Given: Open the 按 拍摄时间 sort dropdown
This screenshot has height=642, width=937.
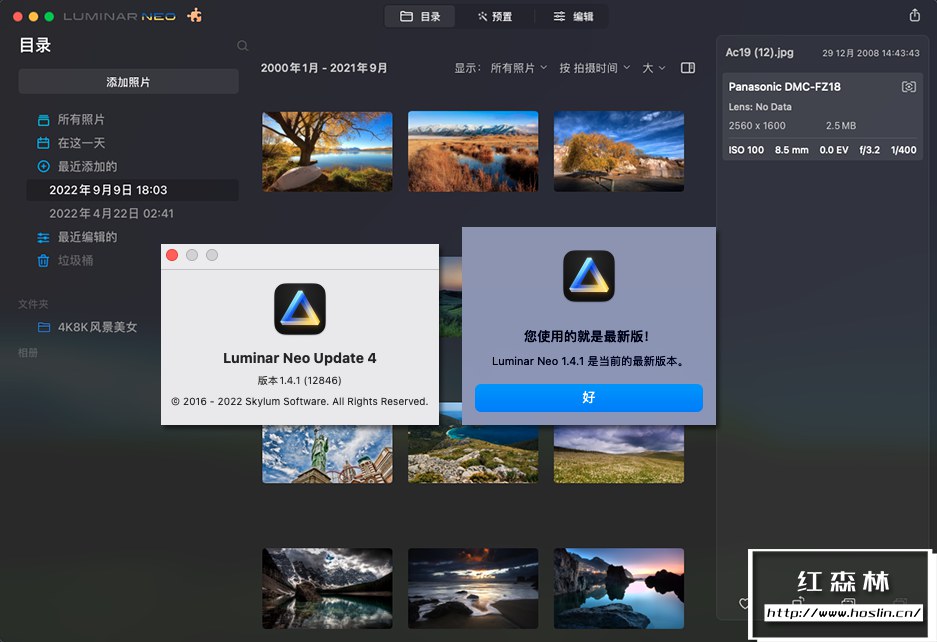Looking at the screenshot, I should [594, 68].
